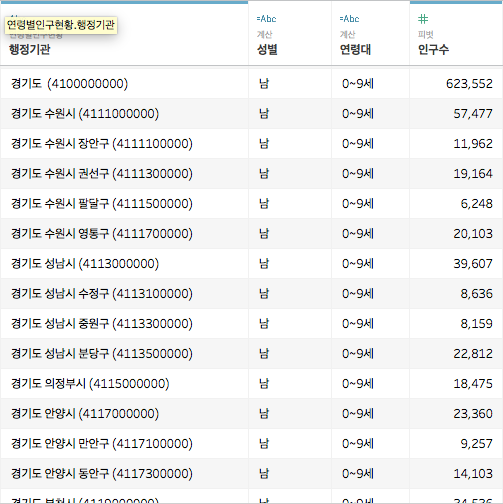Screen dimensions: 503x504
Task: Click the 계산 label above 연령대
Action: pos(347,34)
